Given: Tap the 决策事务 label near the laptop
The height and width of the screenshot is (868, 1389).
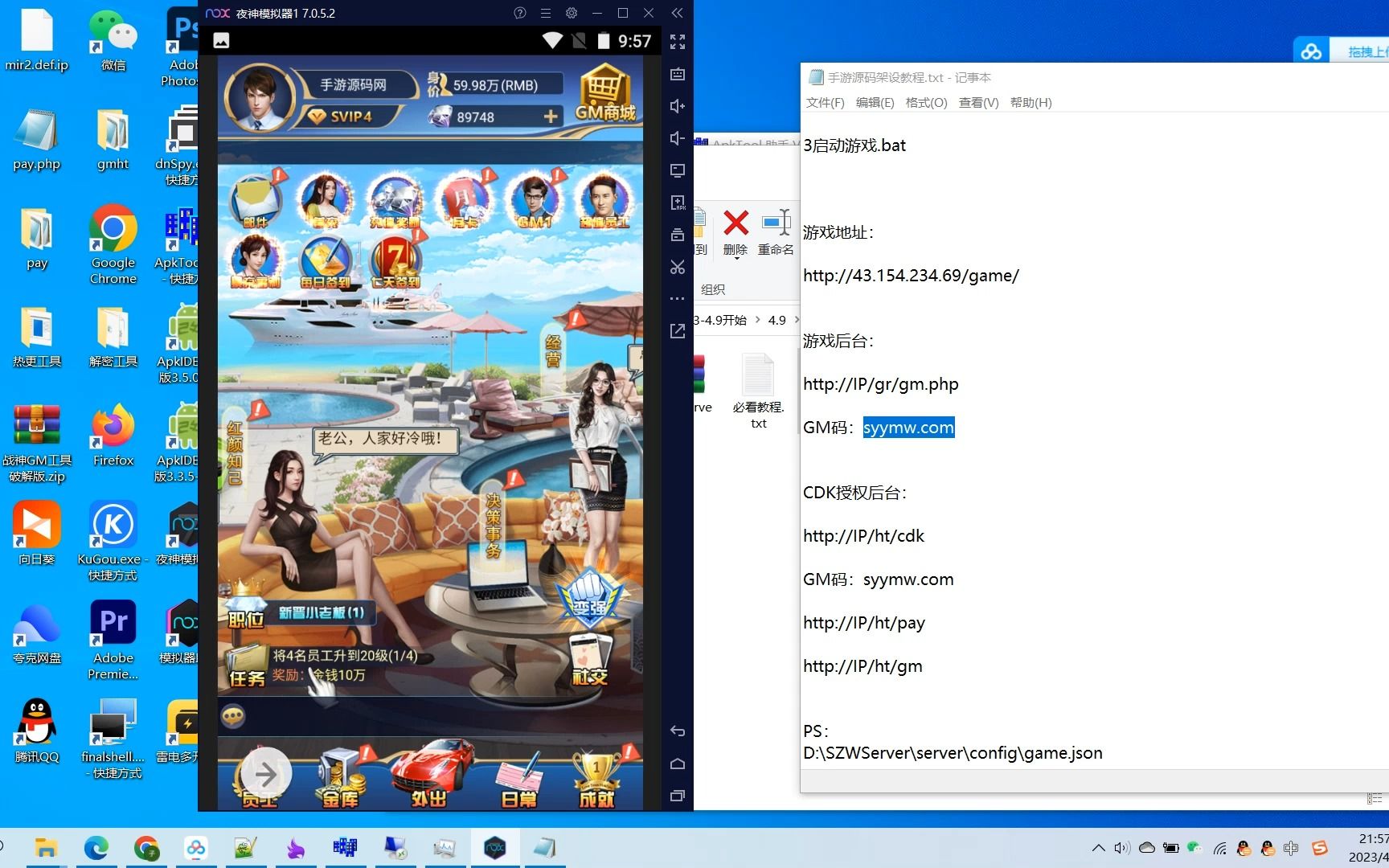Looking at the screenshot, I should click(x=494, y=526).
